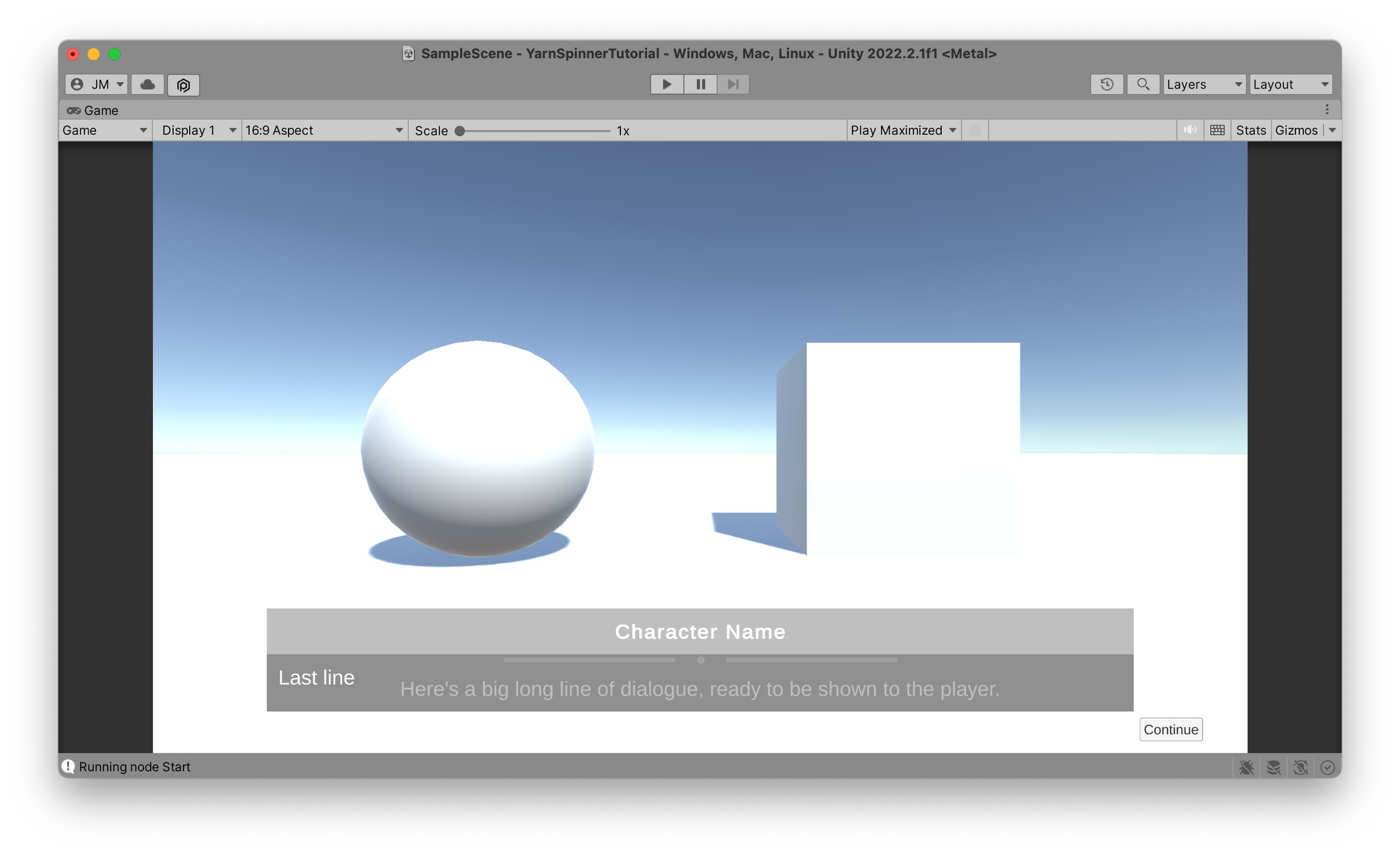Open Game panel three-dot menu

(1327, 109)
